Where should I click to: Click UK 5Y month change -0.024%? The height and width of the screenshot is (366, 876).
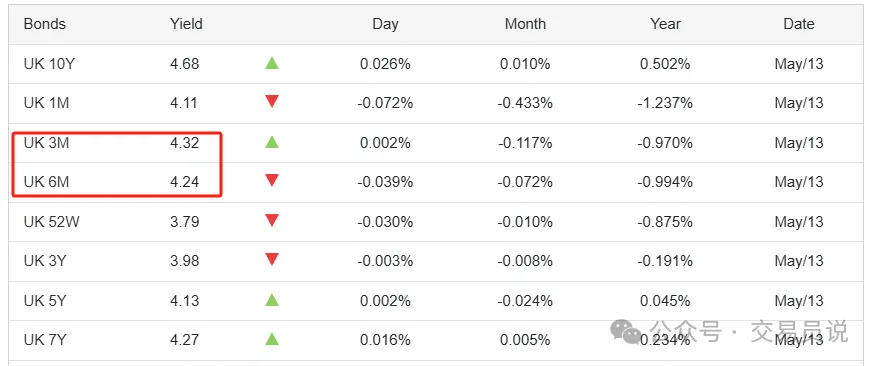coord(525,301)
